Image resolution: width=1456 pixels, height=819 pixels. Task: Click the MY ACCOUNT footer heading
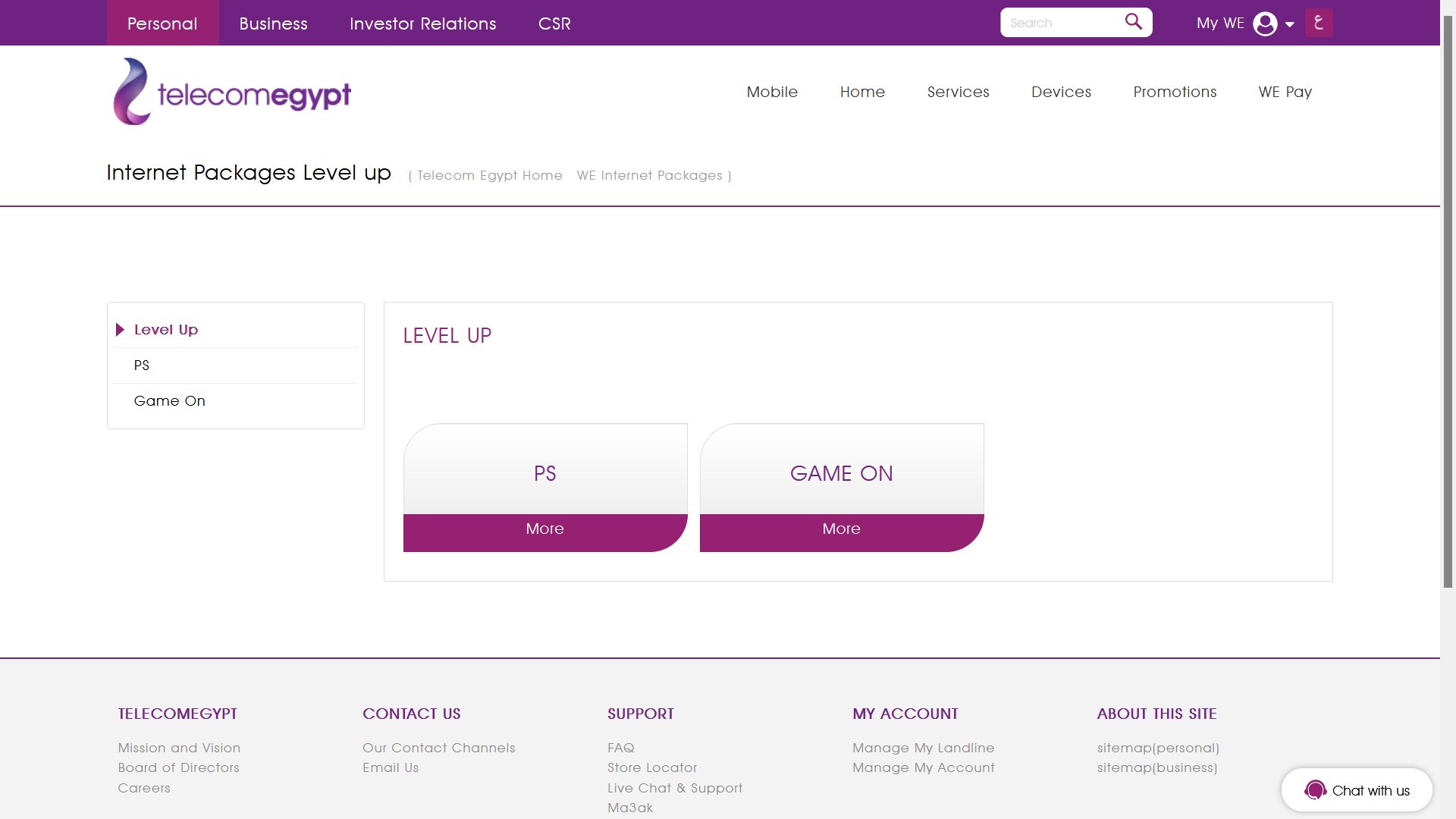pos(905,714)
